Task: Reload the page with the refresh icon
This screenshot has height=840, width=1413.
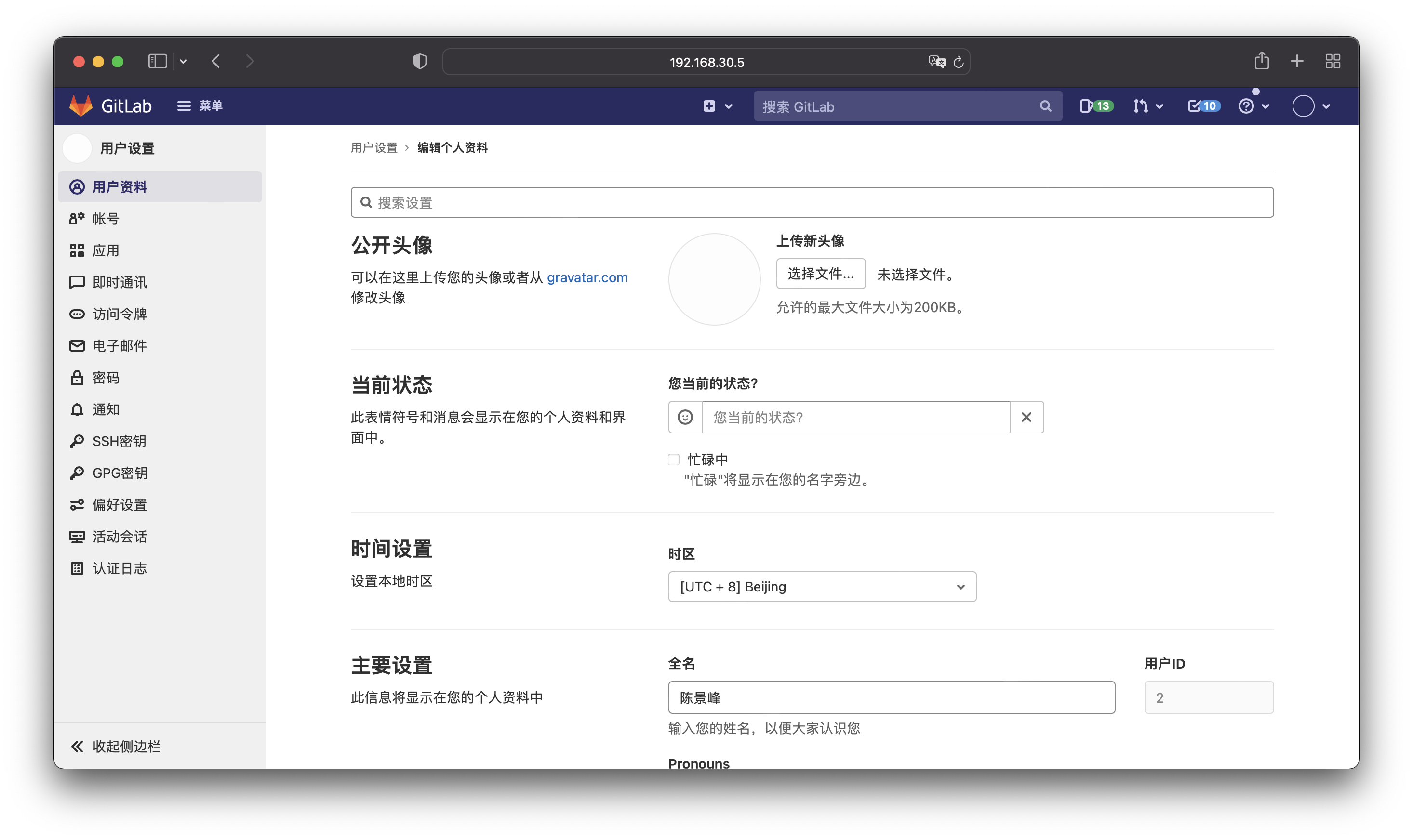Action: [958, 62]
